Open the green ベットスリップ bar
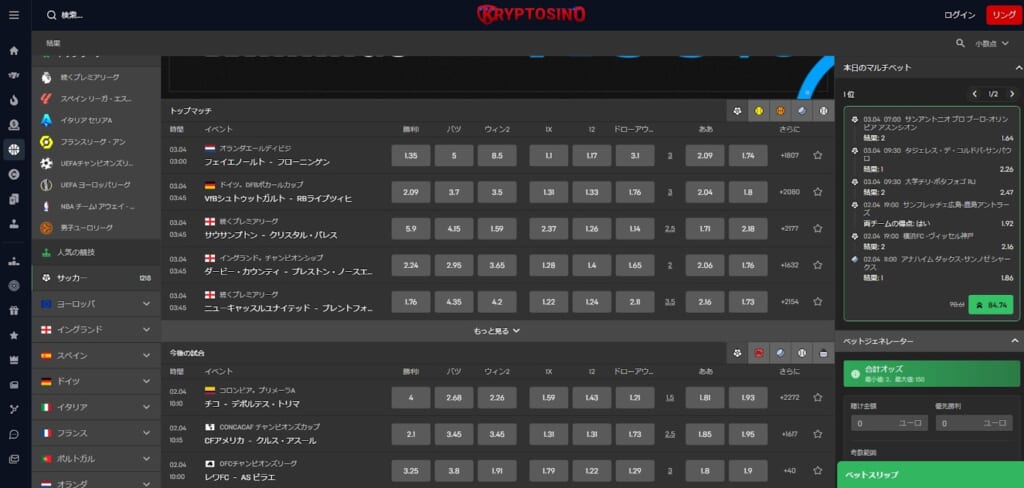The height and width of the screenshot is (488, 1024). point(930,475)
